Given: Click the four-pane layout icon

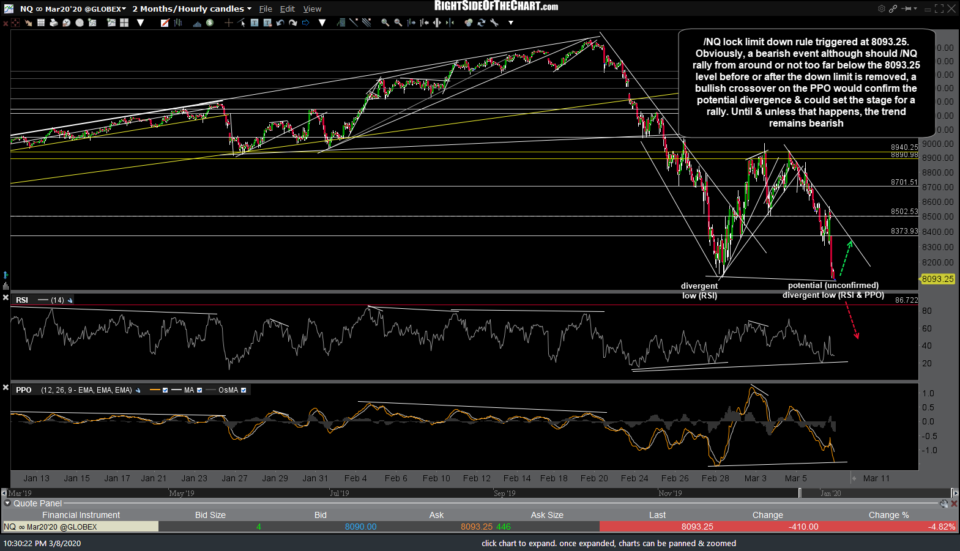Looking at the screenshot, I should [x=124, y=23].
